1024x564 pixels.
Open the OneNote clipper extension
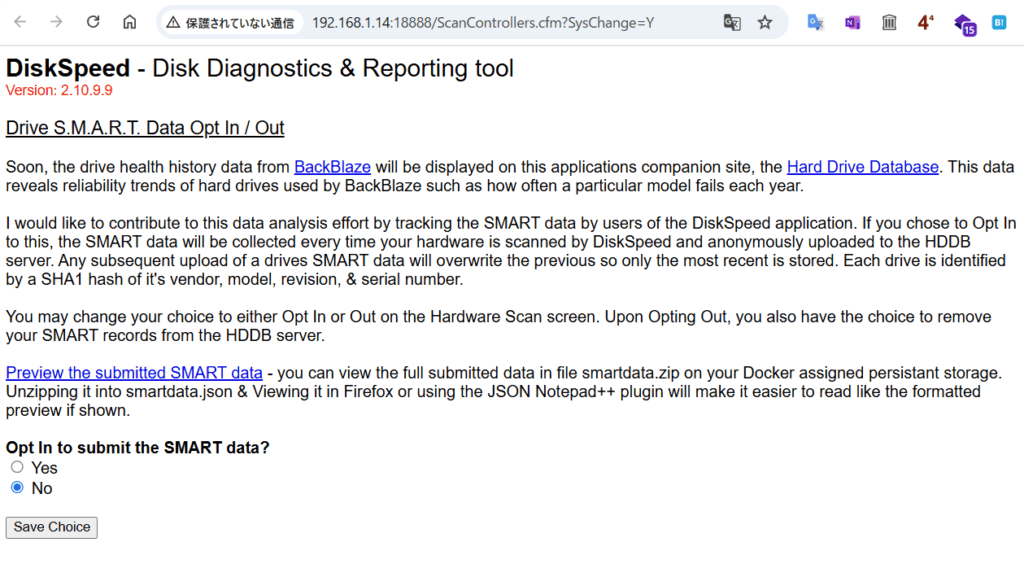pos(852,23)
